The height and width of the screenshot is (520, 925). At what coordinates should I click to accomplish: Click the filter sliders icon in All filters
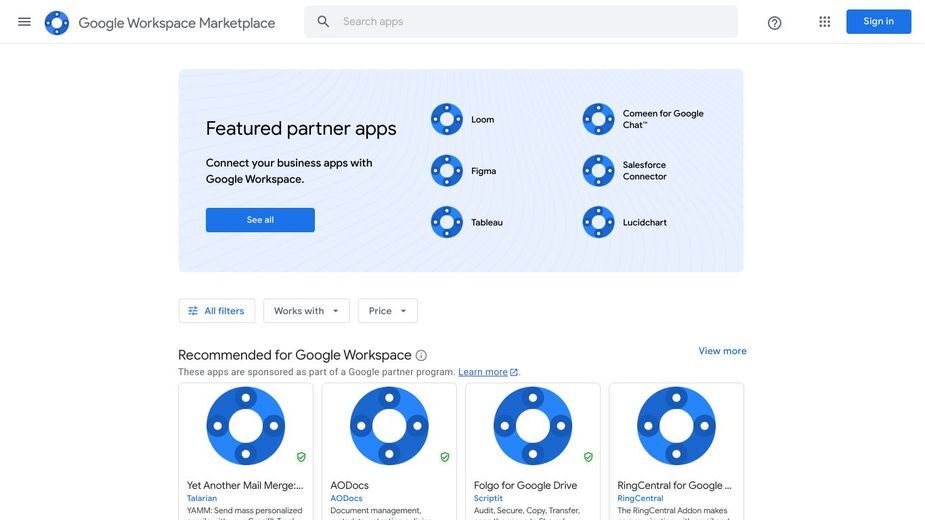pyautogui.click(x=193, y=311)
